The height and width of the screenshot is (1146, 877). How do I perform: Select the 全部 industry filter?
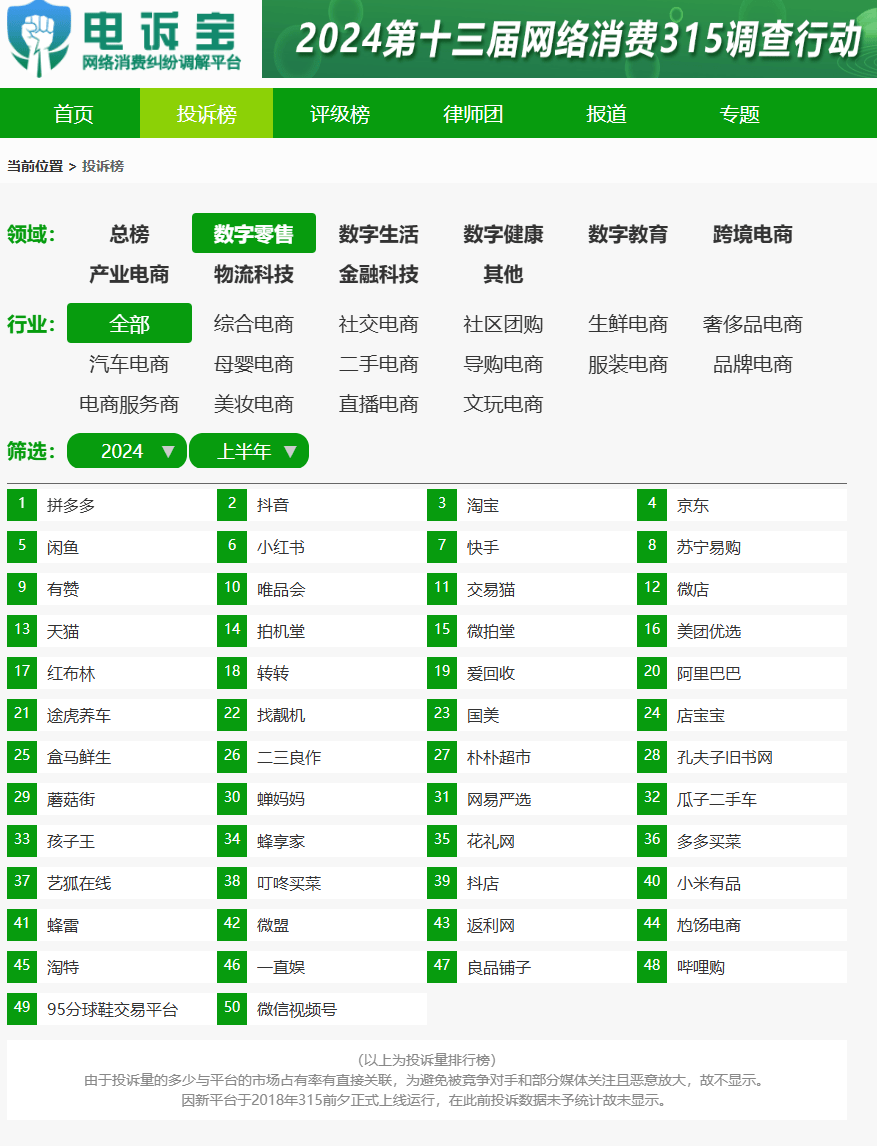(x=129, y=323)
